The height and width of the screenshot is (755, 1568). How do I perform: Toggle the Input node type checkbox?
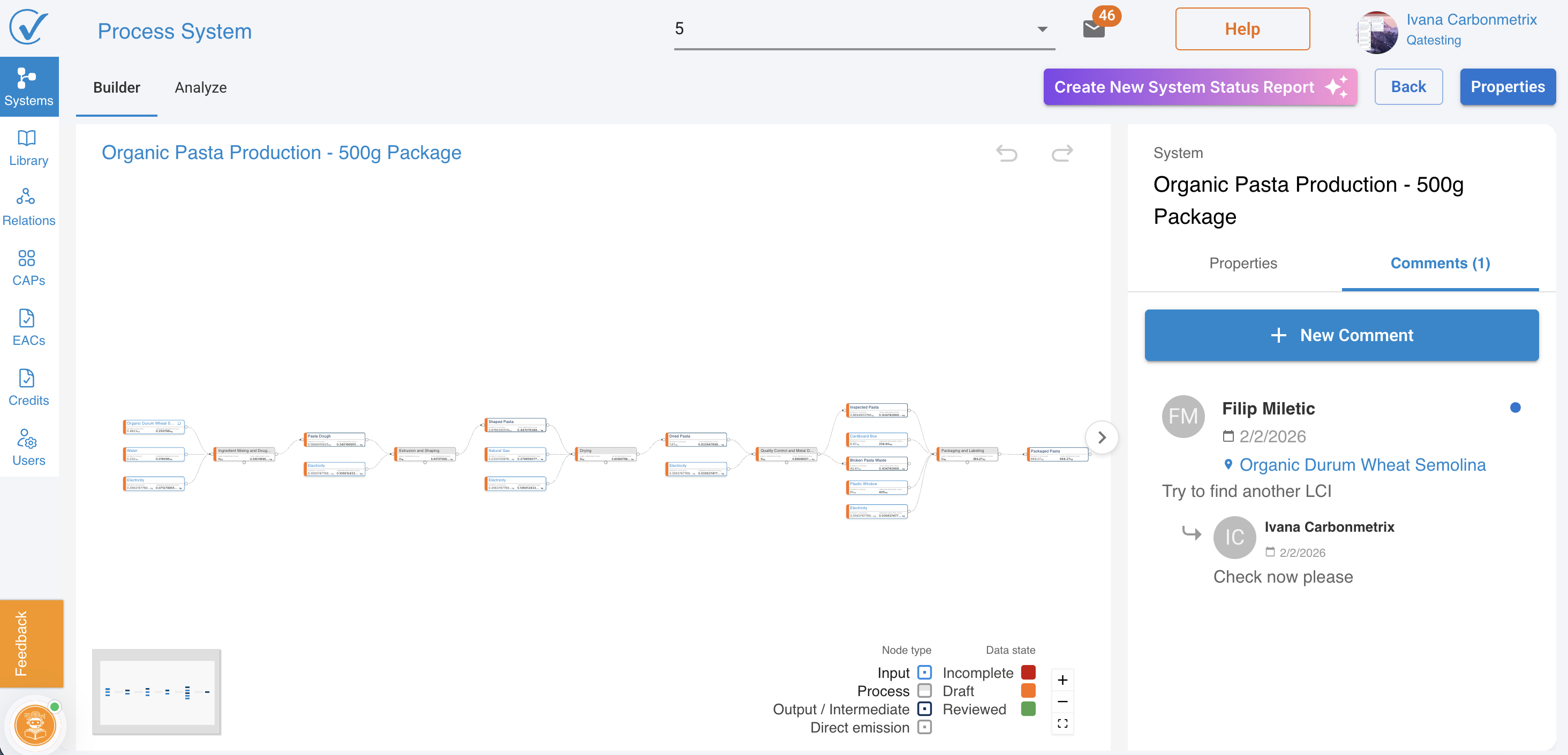coord(924,673)
